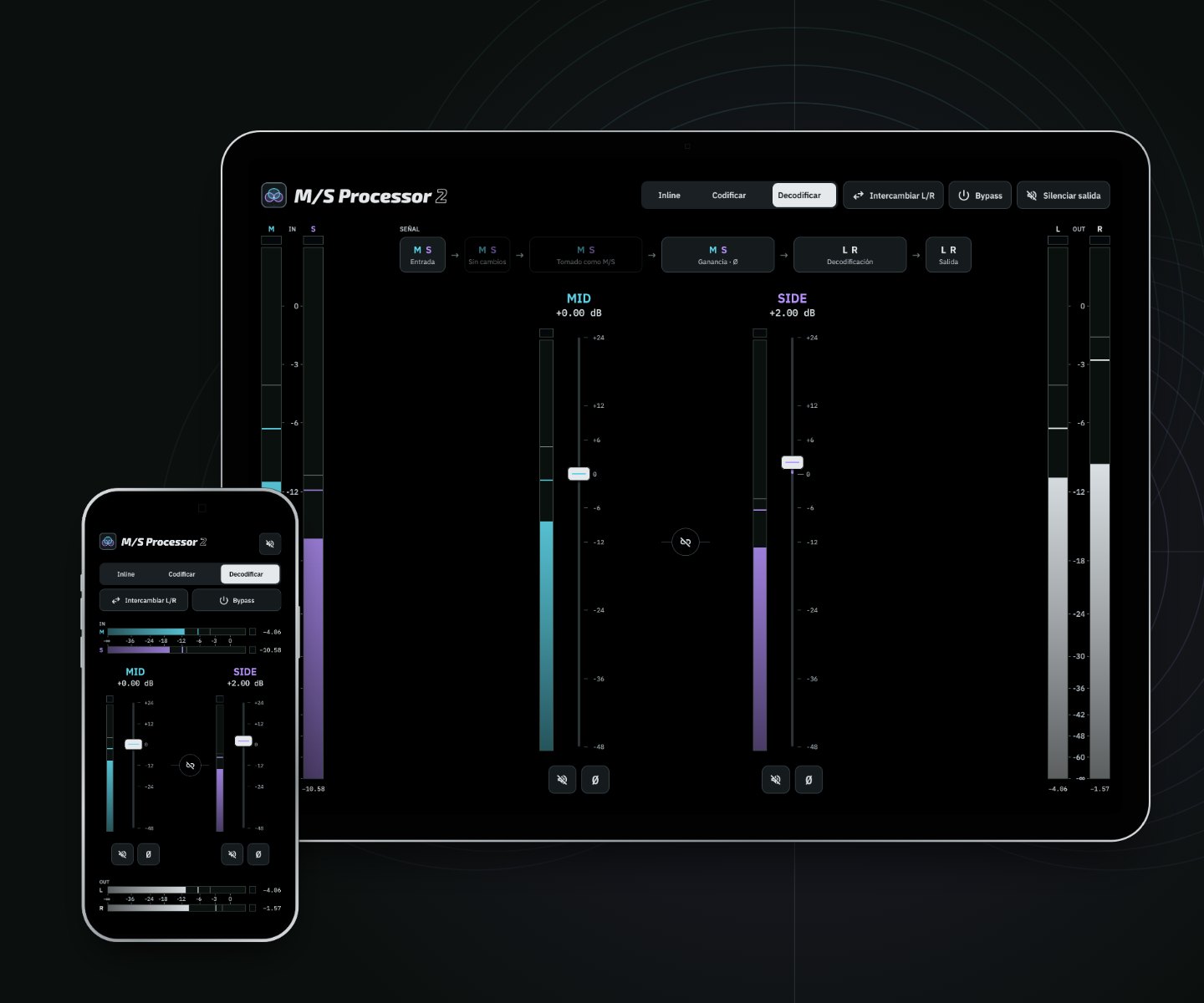Click the -4.06 readout under tablet L meter
The image size is (1204, 1003).
click(1058, 789)
